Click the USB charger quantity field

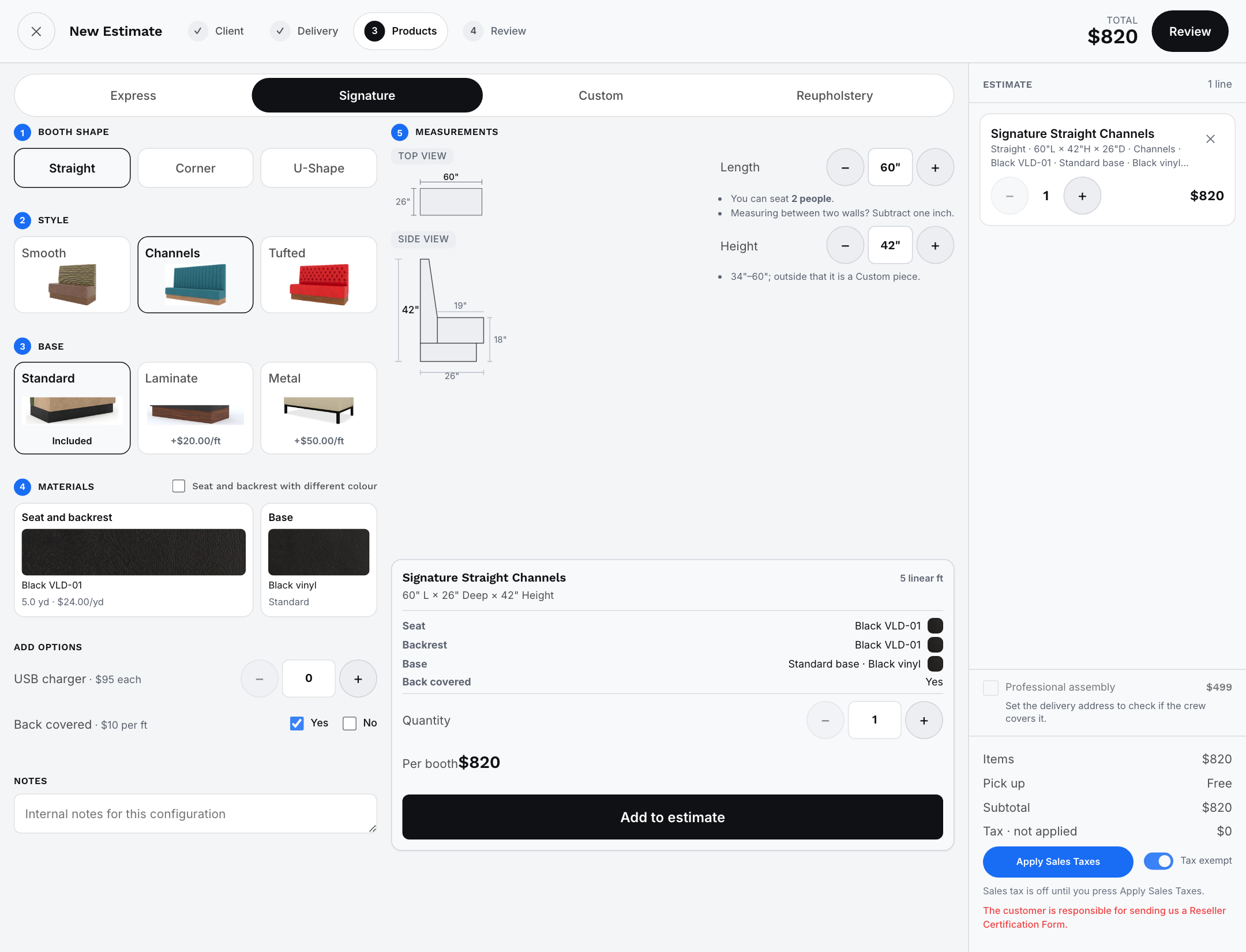pyautogui.click(x=309, y=679)
